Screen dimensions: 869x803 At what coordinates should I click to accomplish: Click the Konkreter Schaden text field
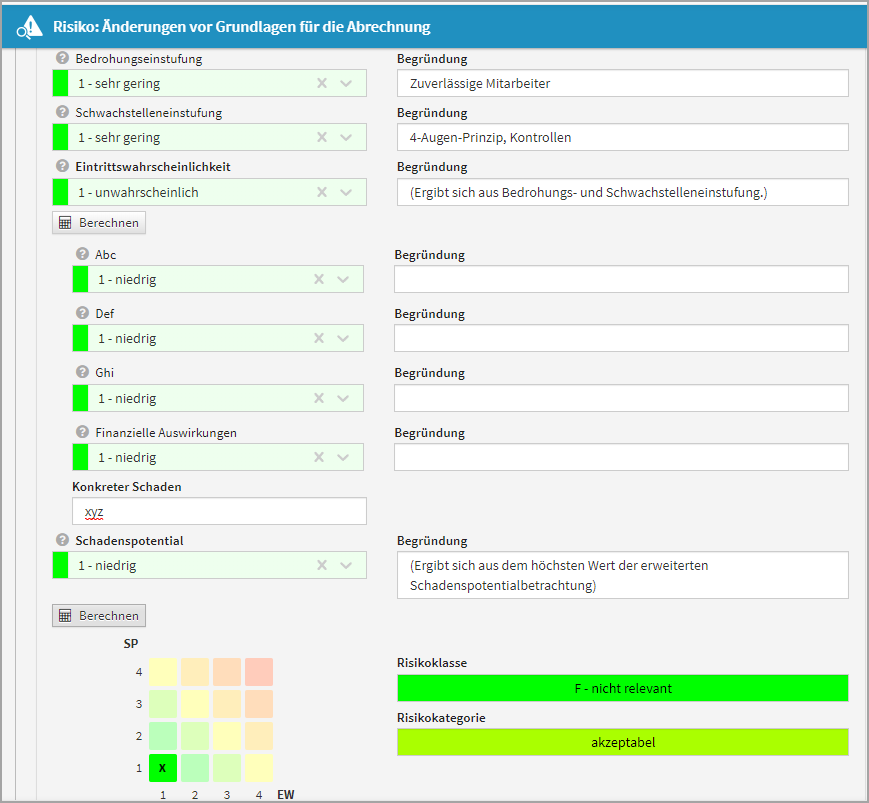(x=219, y=511)
